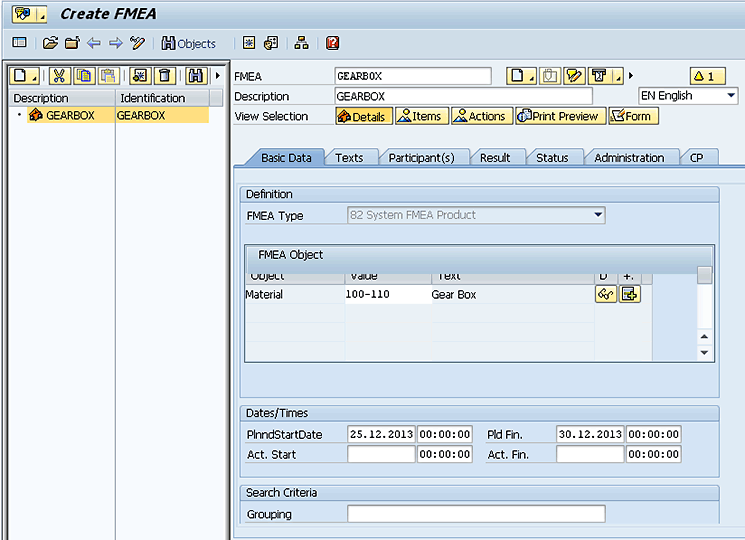This screenshot has height=540, width=745.
Task: Click the Delete trash icon in tree toolbar
Action: 164,76
